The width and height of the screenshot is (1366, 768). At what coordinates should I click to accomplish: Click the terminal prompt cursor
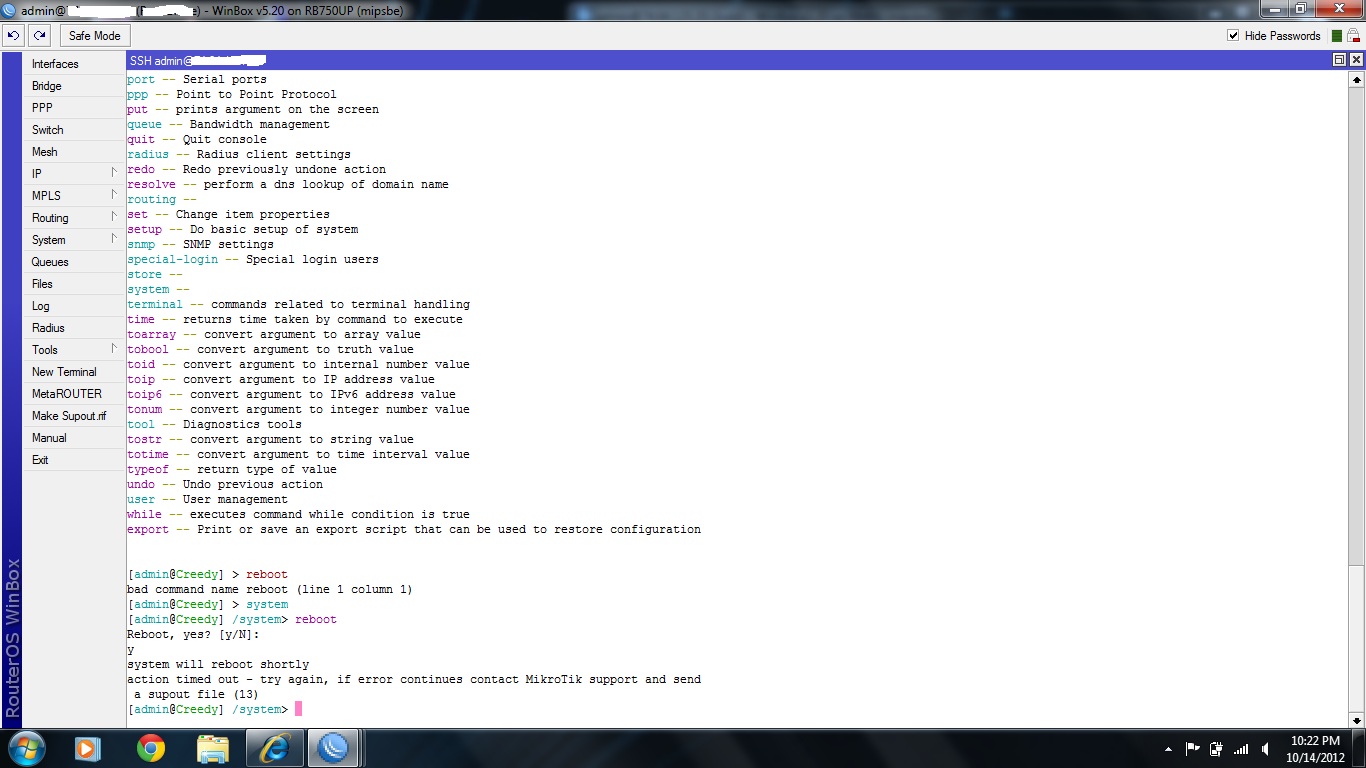[x=298, y=709]
